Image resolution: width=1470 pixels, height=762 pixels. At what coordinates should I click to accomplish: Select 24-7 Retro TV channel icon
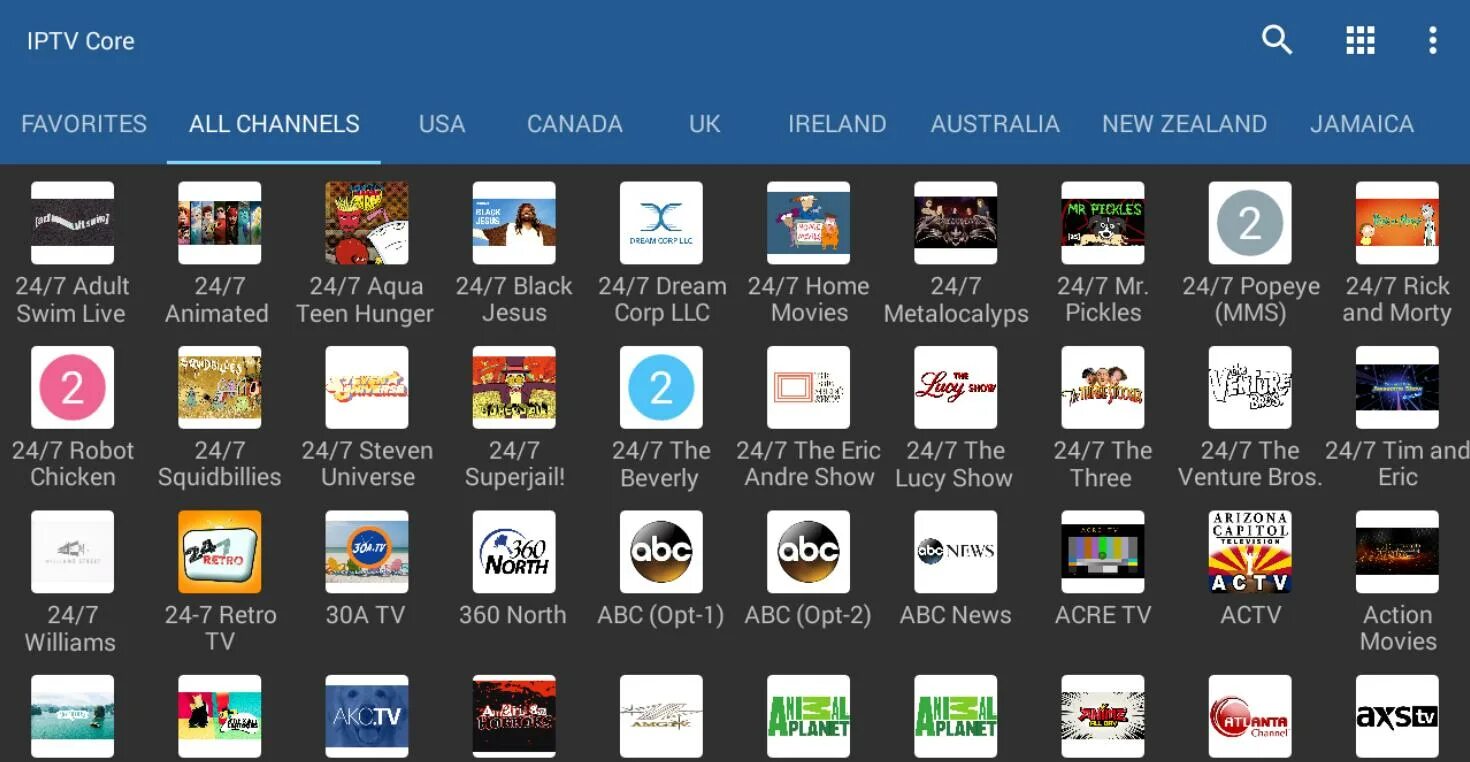point(219,552)
